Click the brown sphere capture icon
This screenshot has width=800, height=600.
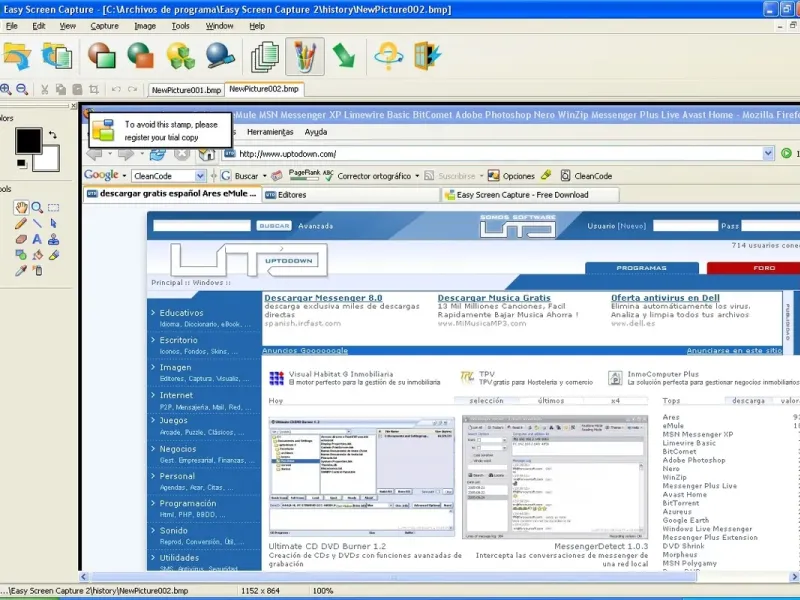102,56
